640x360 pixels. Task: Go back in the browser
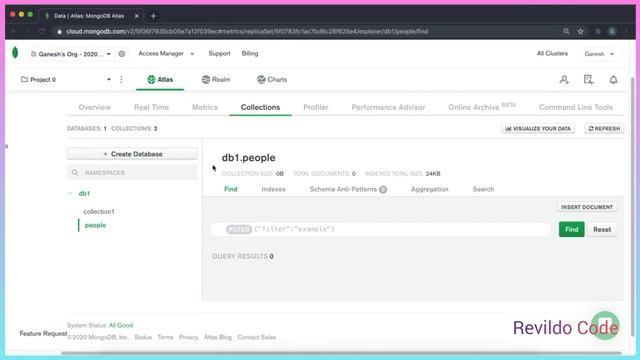pyautogui.click(x=14, y=31)
